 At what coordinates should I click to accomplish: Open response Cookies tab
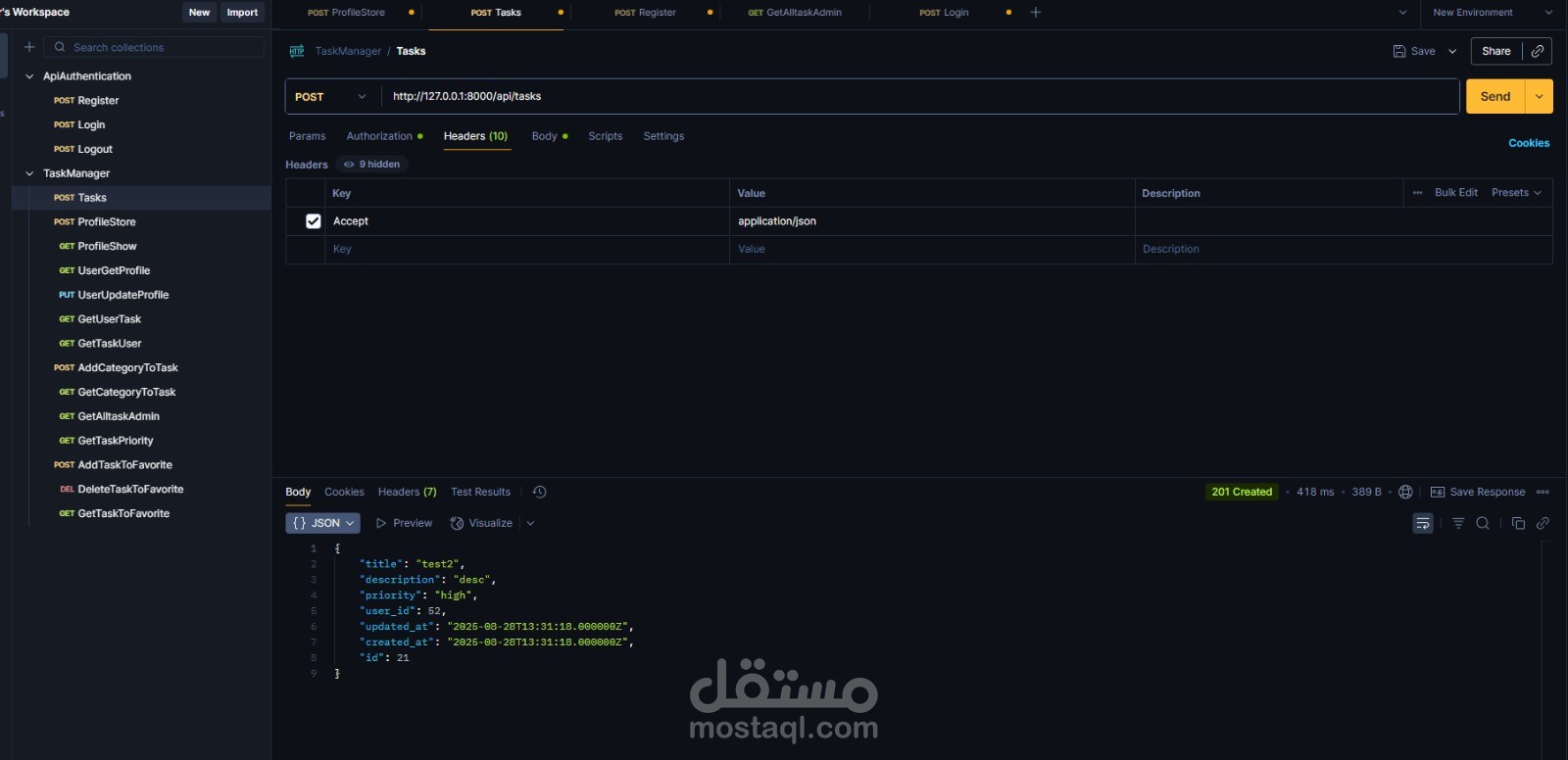[x=344, y=492]
